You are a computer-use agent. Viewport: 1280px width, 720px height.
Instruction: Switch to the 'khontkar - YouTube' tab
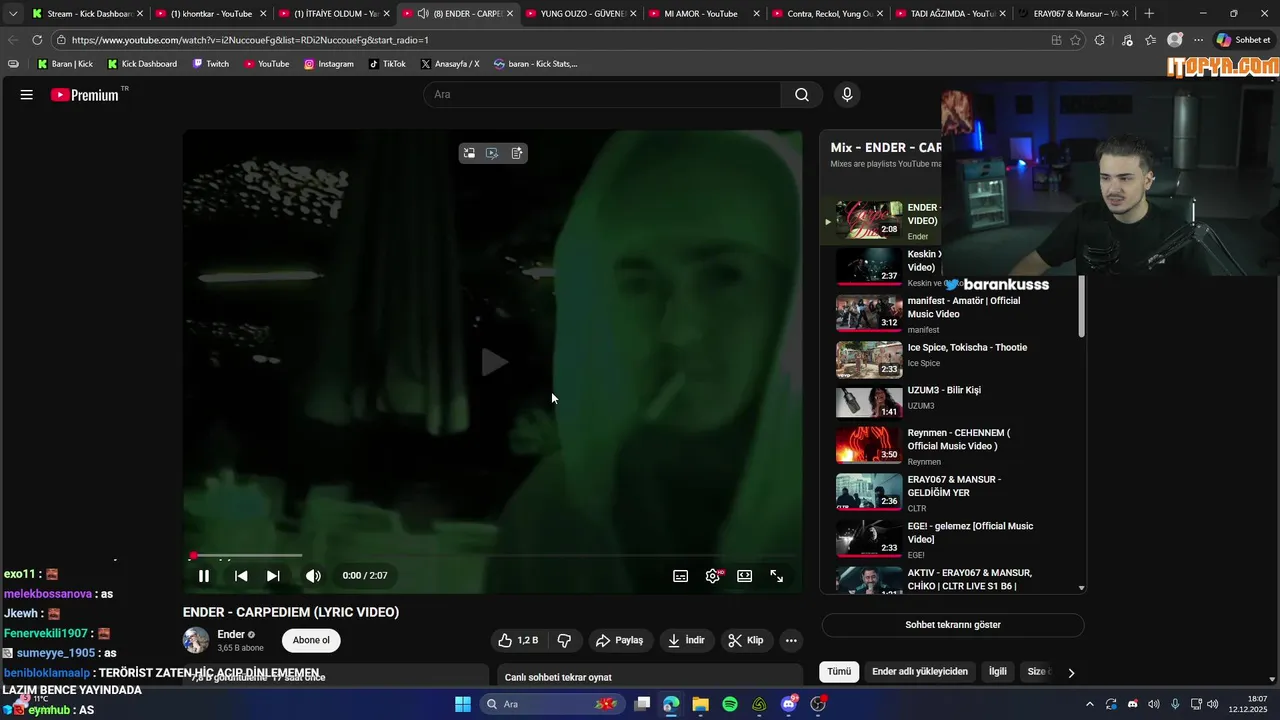coord(211,14)
